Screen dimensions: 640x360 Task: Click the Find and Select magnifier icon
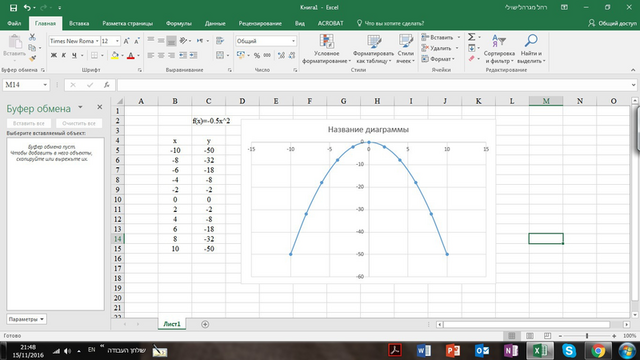click(530, 41)
